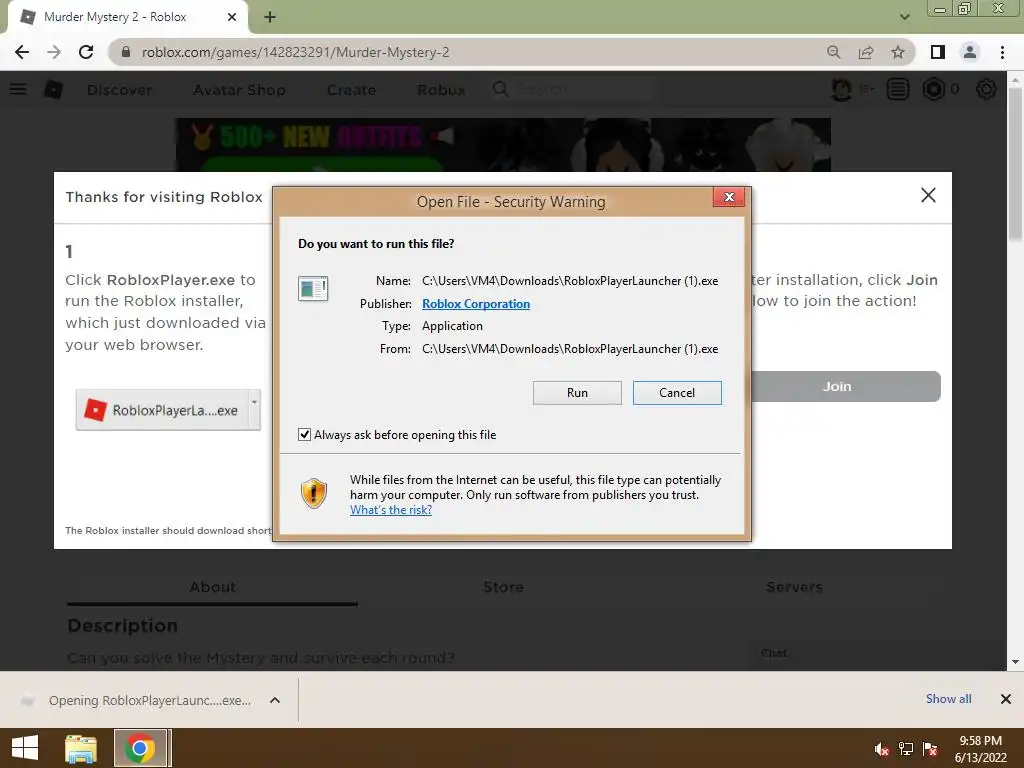Click the Roblox logo icon

pos(53,89)
